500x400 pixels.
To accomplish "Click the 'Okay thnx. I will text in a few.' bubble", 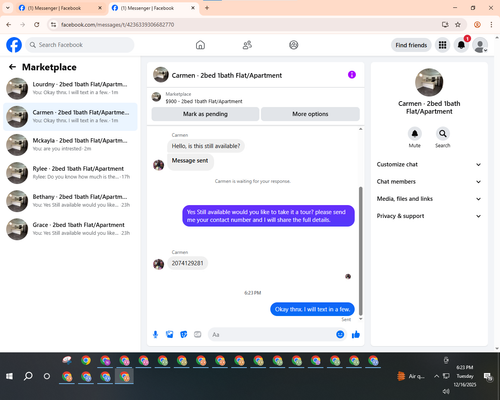I will coord(312,309).
